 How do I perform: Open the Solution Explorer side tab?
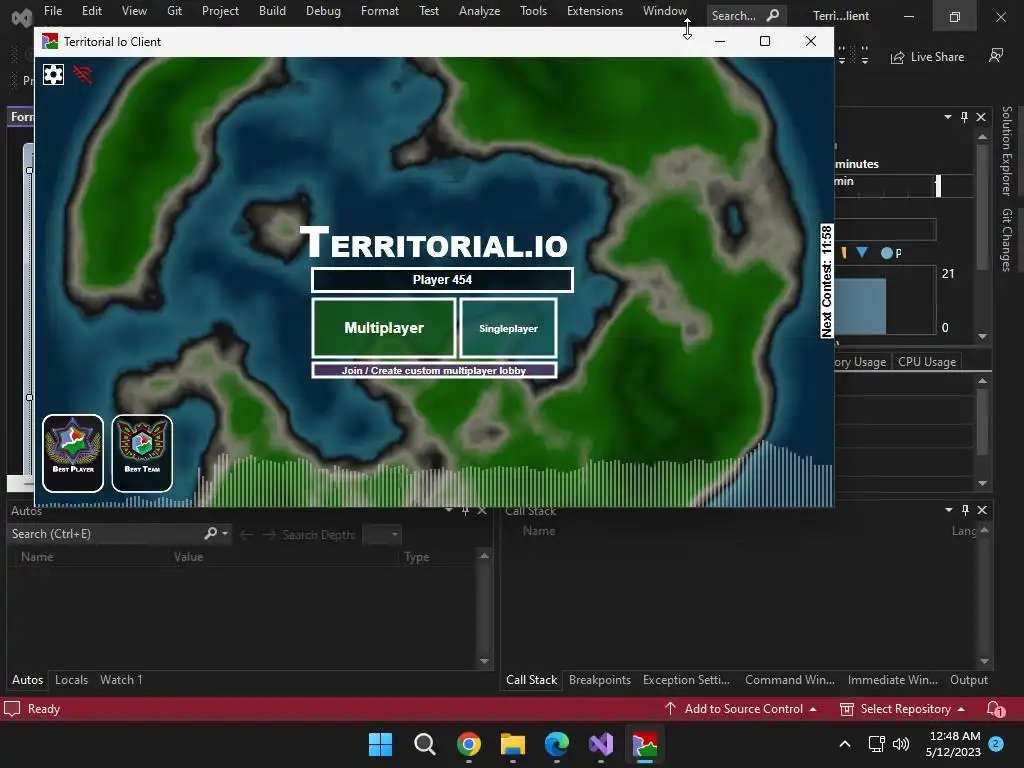[1006, 151]
